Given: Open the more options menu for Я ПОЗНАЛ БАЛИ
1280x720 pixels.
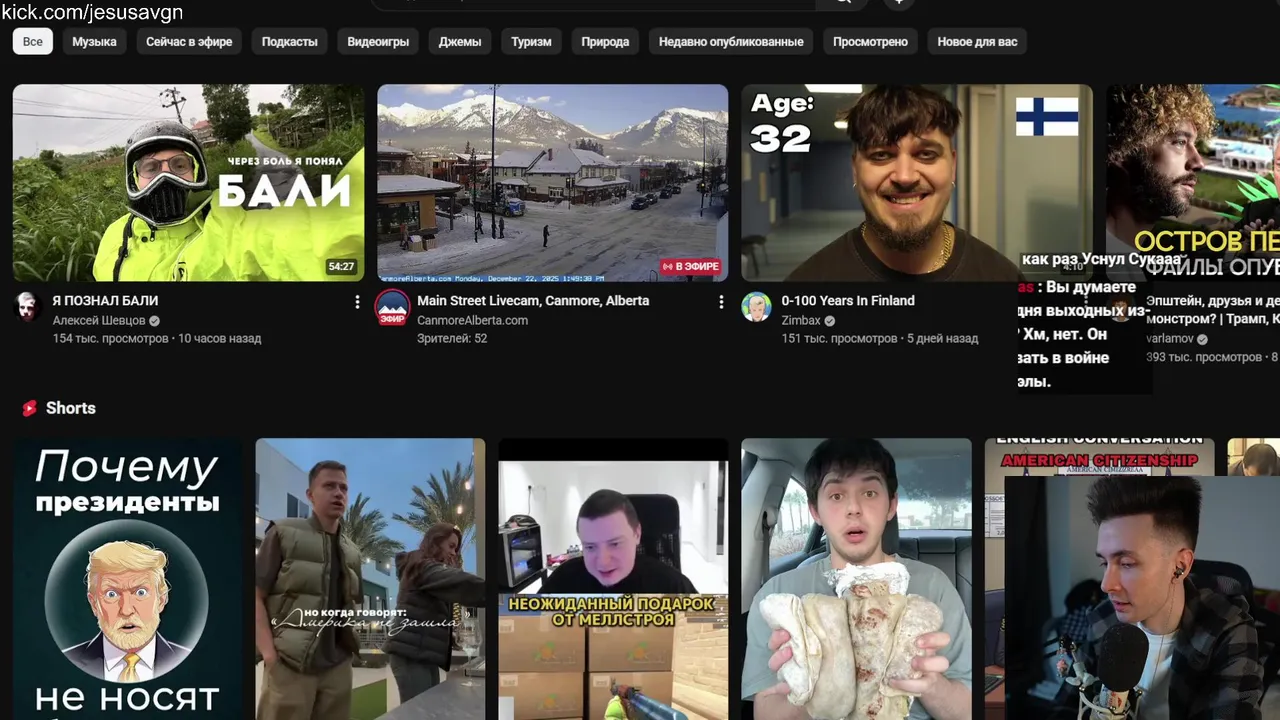Looking at the screenshot, I should tap(357, 302).
